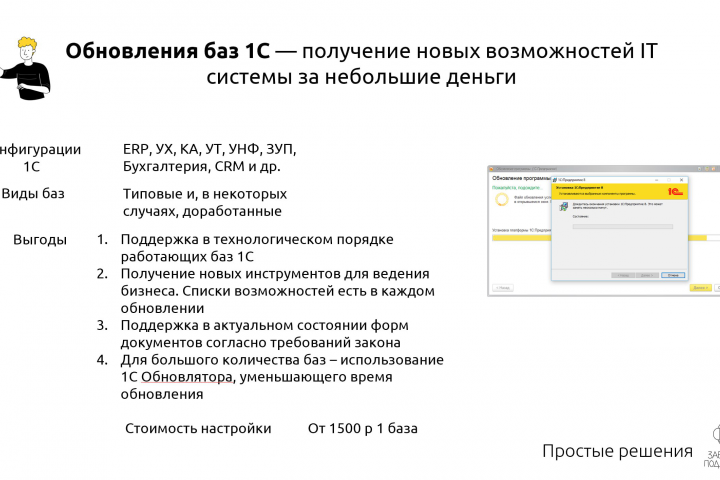720x480 pixels.
Task: Click the 'Виды баз' label
Action: (x=33, y=194)
